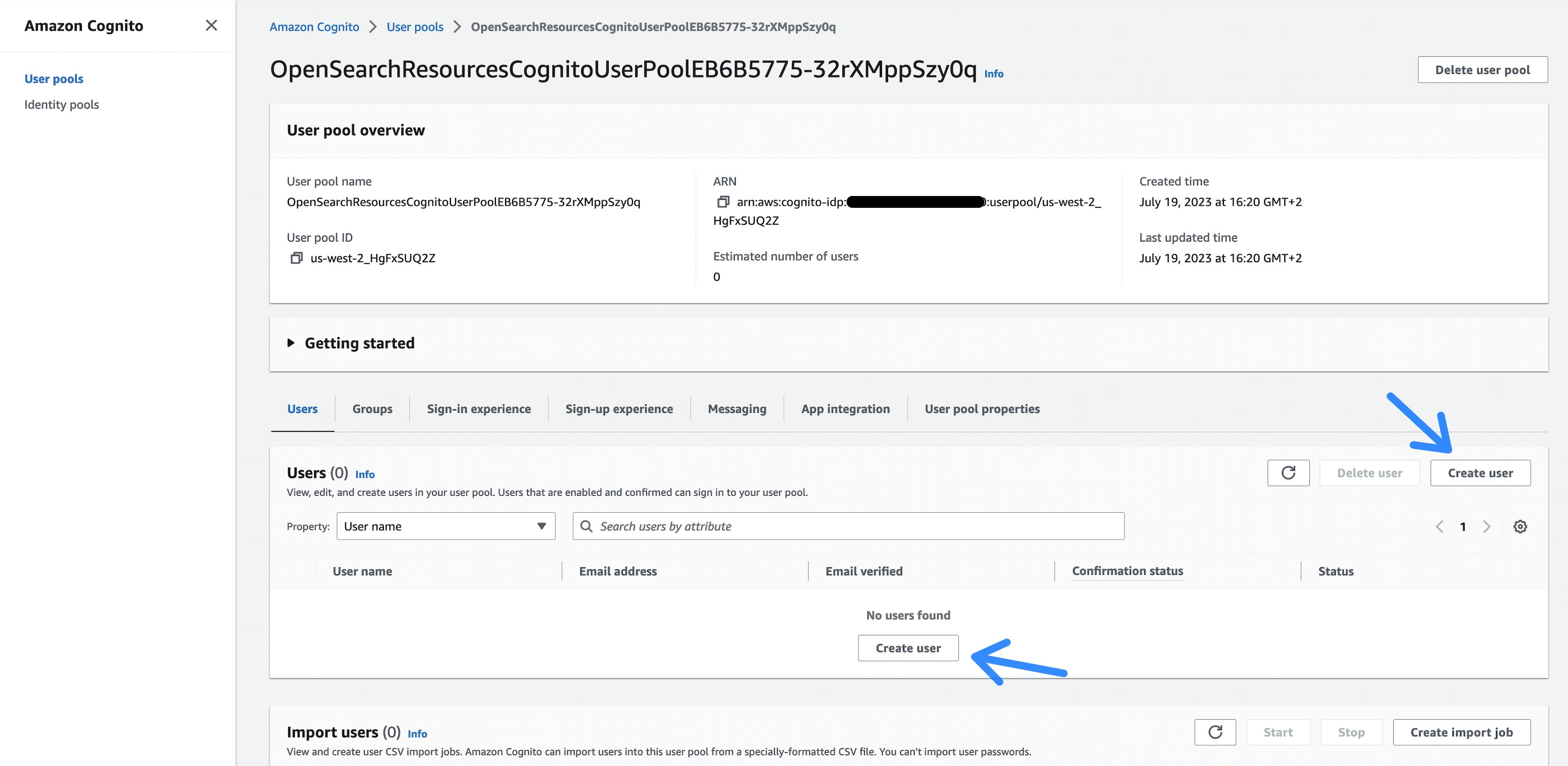The image size is (1568, 766).
Task: Click the Status column header
Action: click(1335, 571)
